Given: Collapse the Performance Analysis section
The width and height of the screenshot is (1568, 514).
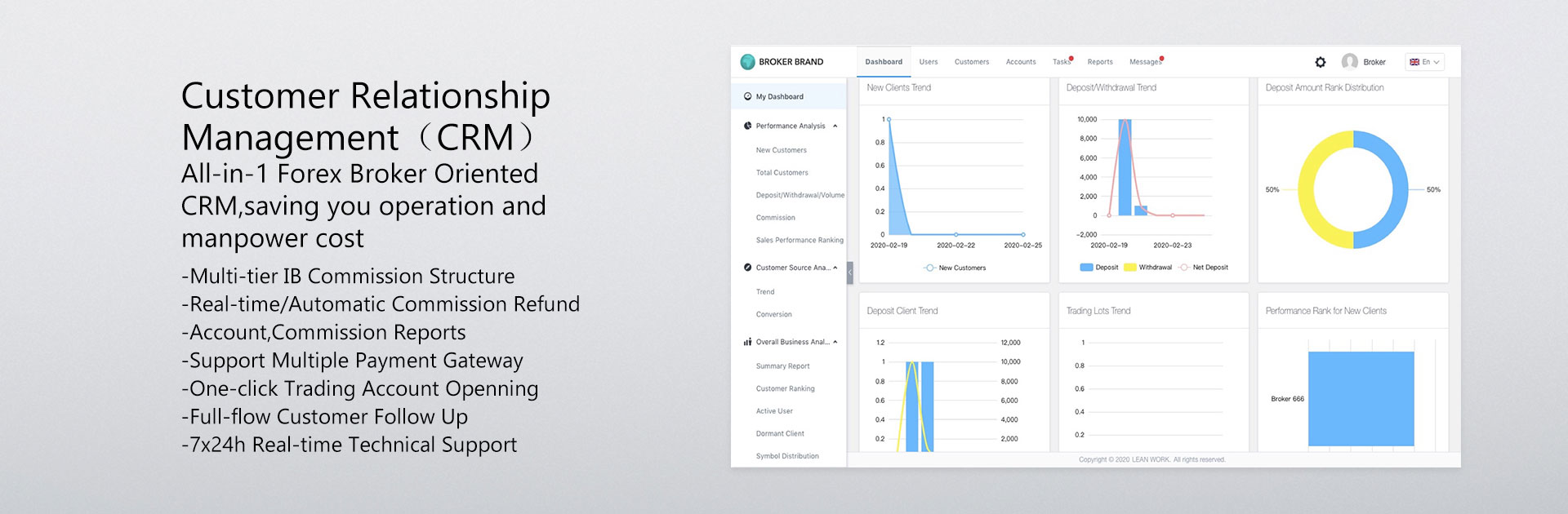Looking at the screenshot, I should coord(835,126).
